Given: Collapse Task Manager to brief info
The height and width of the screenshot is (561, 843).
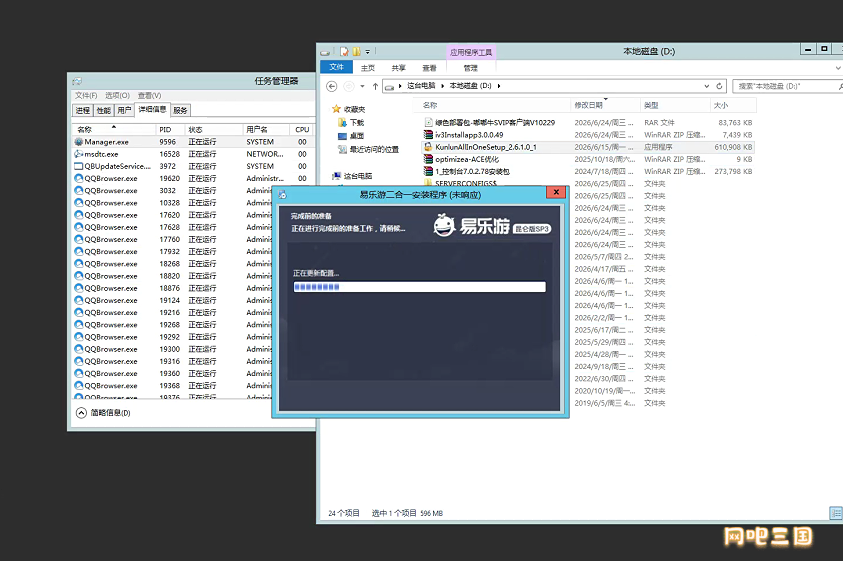Looking at the screenshot, I should tap(104, 413).
